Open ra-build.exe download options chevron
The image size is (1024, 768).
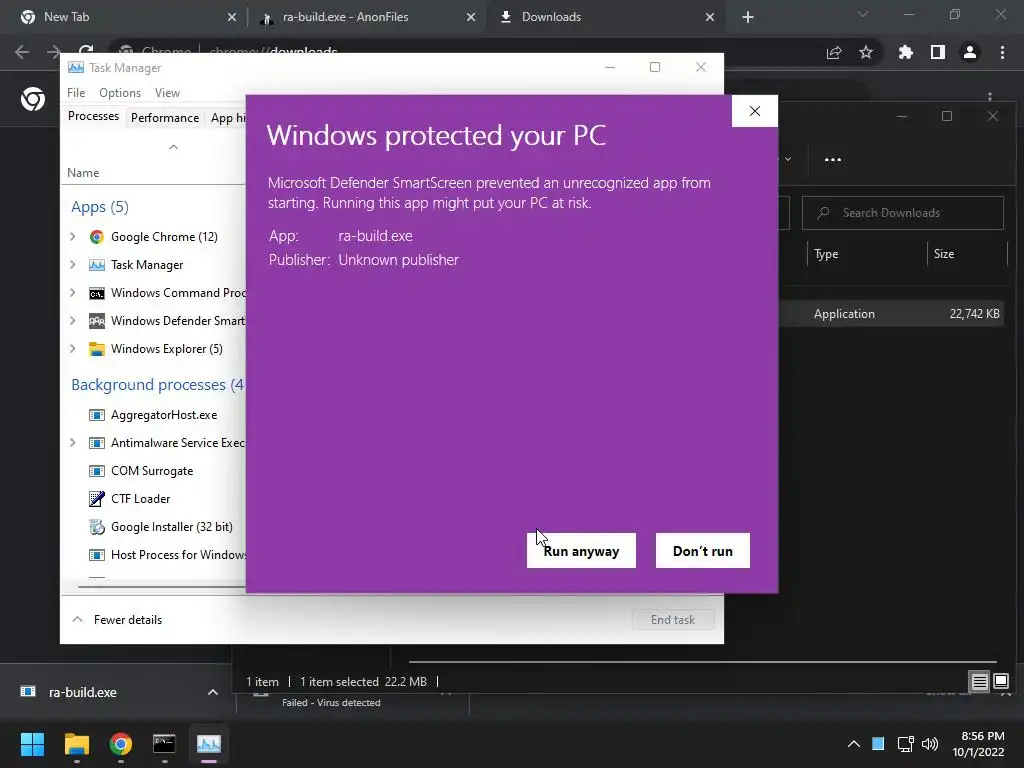[x=213, y=692]
